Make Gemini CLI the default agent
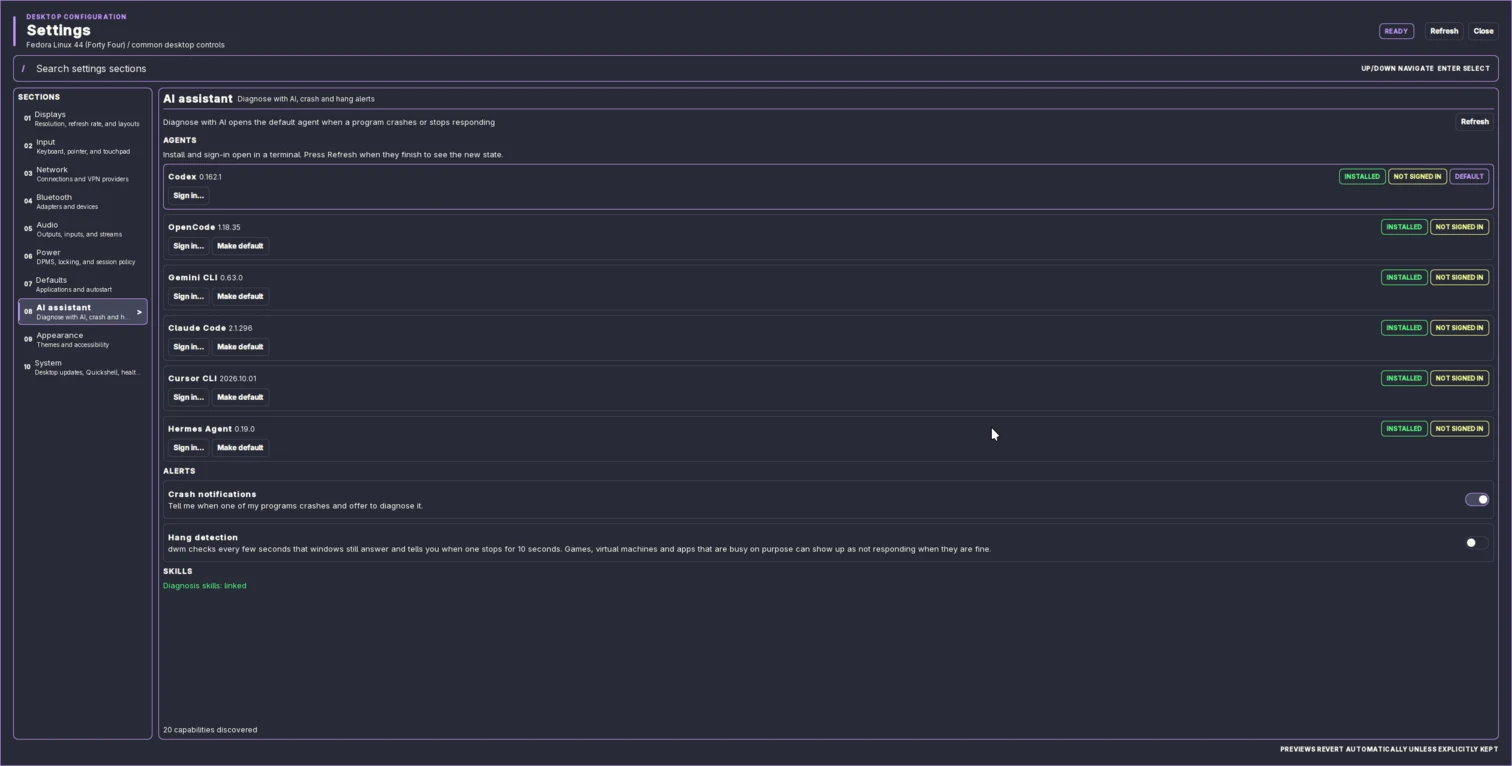Screen dimensions: 1512x766 pyautogui.click(x=240, y=297)
